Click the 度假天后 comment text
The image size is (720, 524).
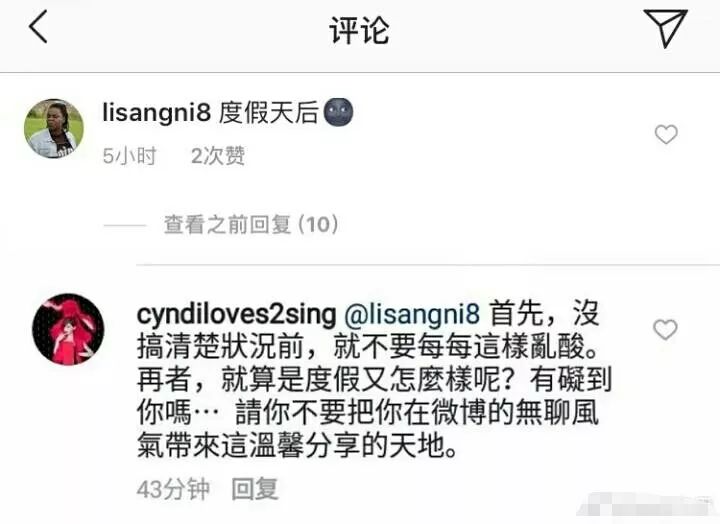click(269, 113)
